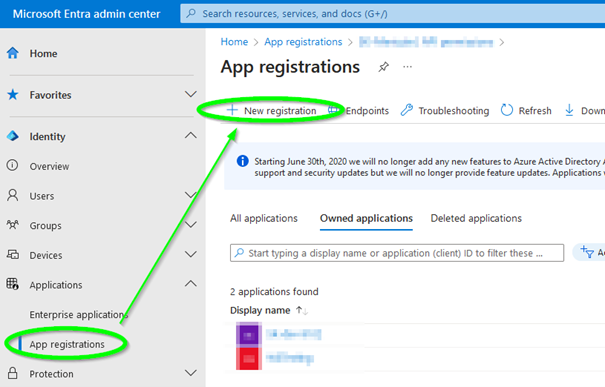Expand the Users submenu chevron
Screen dimensions: 605x387
pos(191,195)
